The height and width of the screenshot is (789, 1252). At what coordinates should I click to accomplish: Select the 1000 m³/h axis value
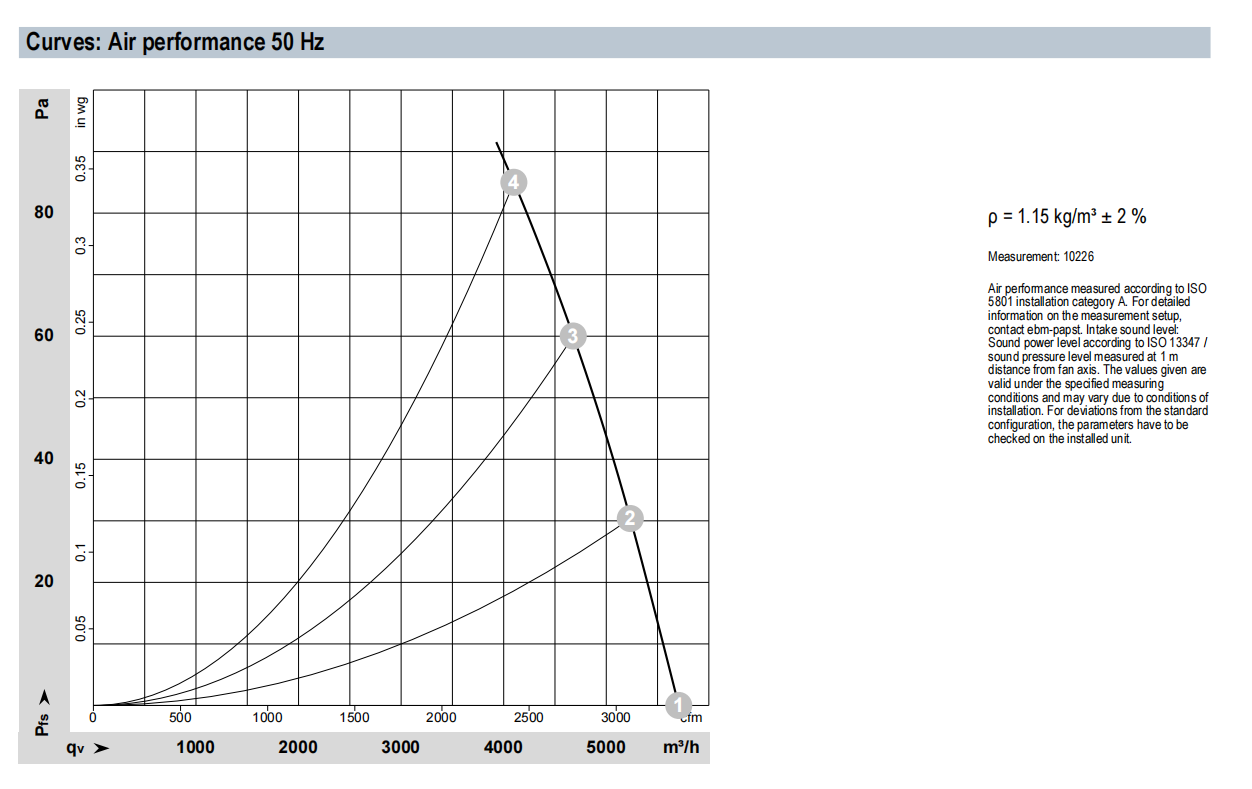(195, 748)
